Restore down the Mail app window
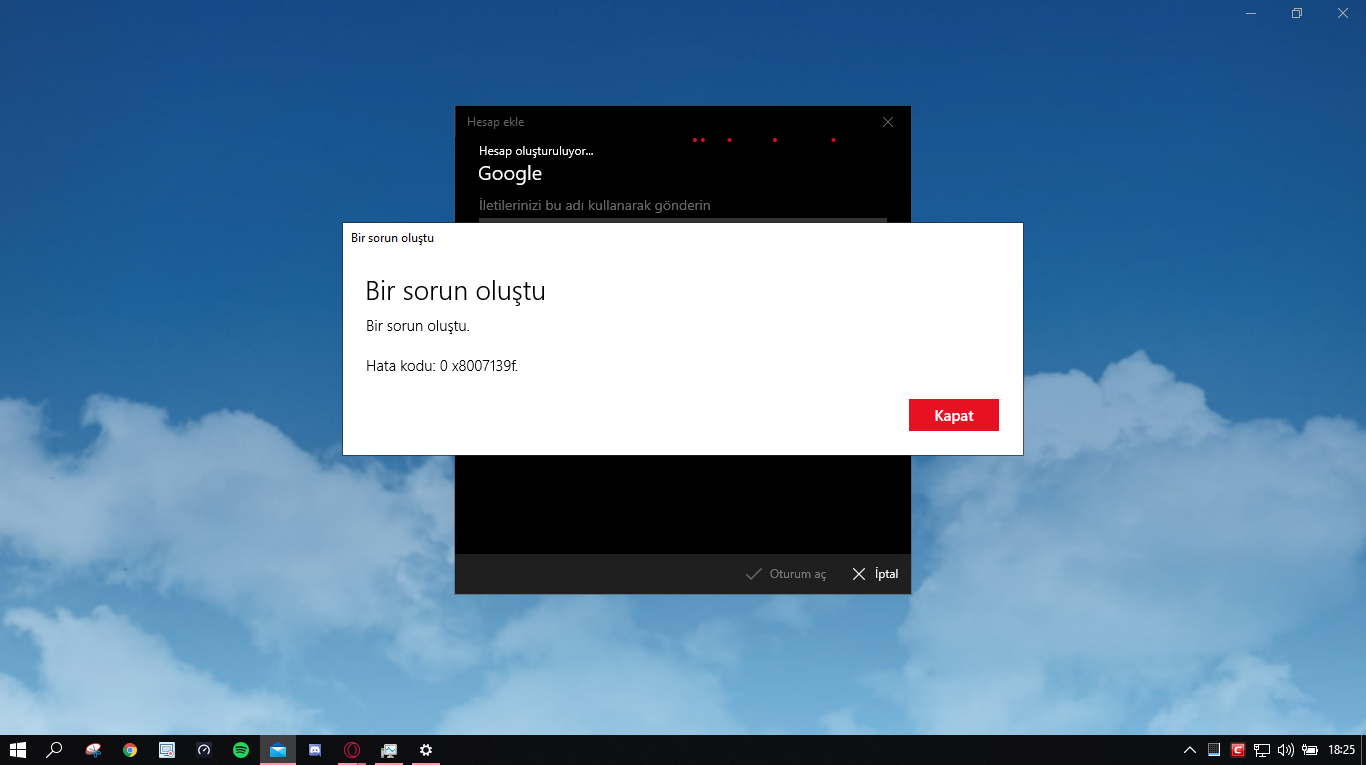The height and width of the screenshot is (765, 1366). (x=1297, y=13)
